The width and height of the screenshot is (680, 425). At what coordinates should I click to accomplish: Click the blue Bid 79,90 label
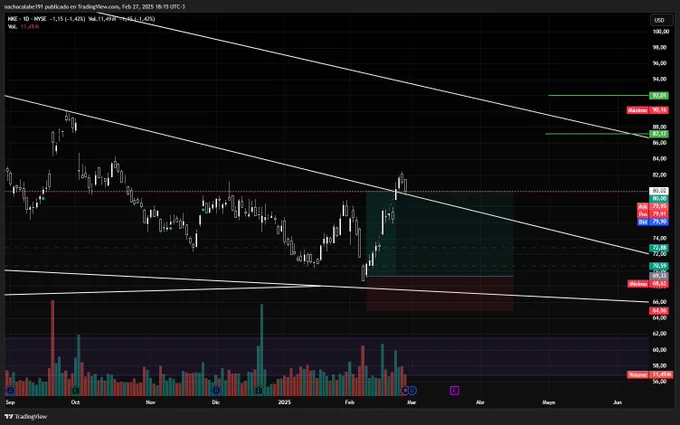tap(652, 222)
